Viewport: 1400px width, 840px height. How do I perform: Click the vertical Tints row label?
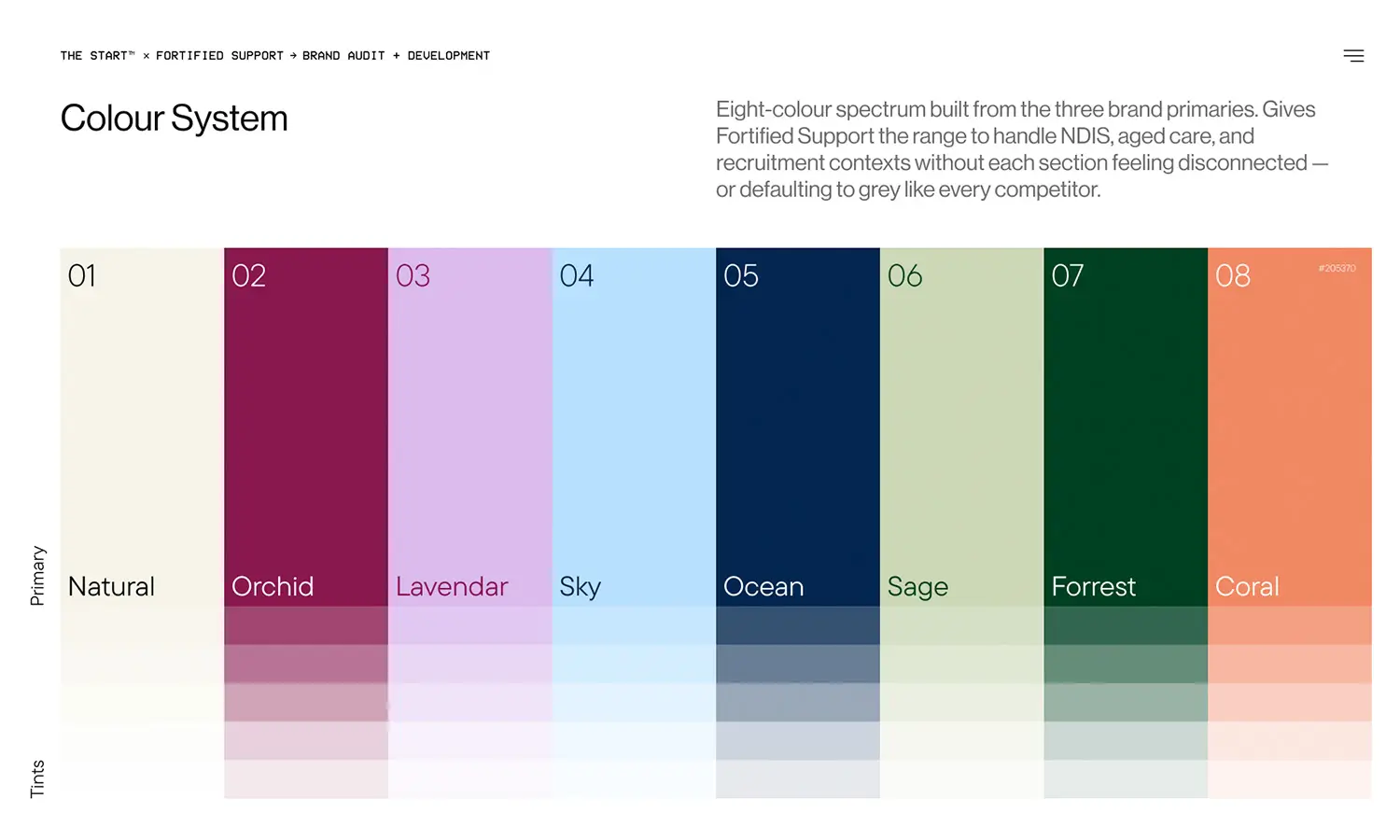click(x=37, y=778)
